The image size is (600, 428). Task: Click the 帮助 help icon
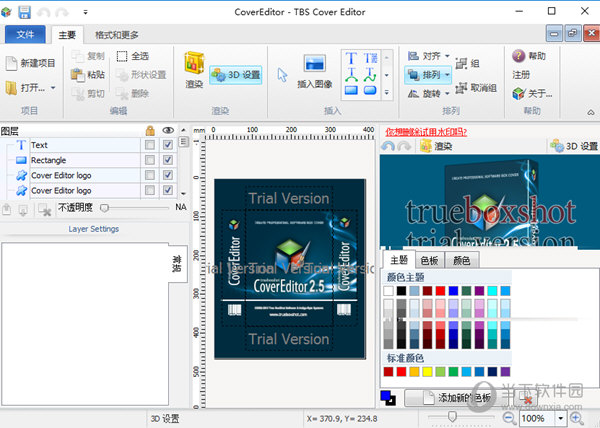pos(518,56)
